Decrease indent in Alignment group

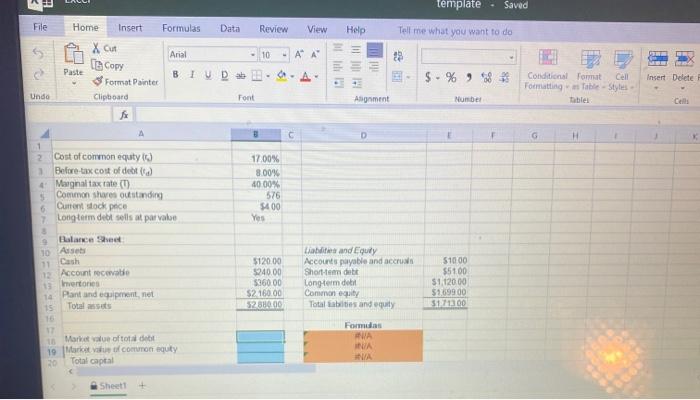(339, 83)
